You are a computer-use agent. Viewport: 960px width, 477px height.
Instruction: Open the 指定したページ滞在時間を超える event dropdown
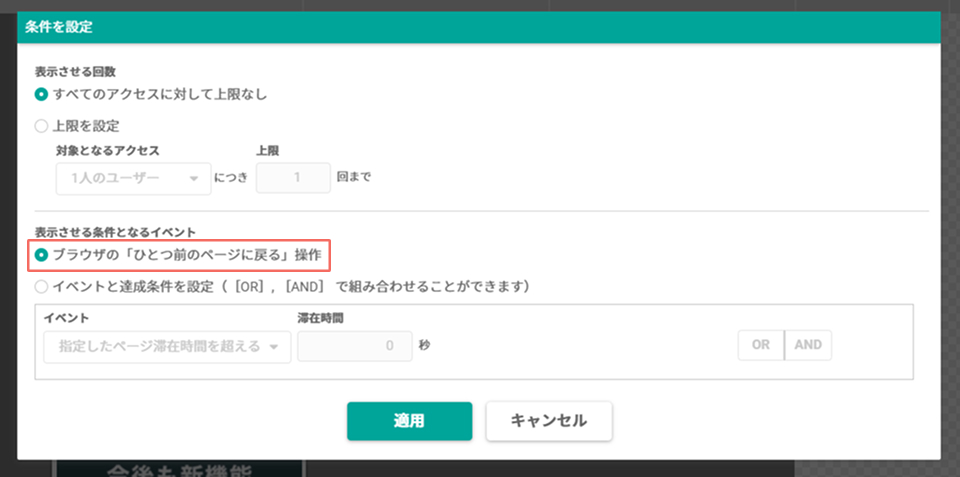click(x=167, y=347)
